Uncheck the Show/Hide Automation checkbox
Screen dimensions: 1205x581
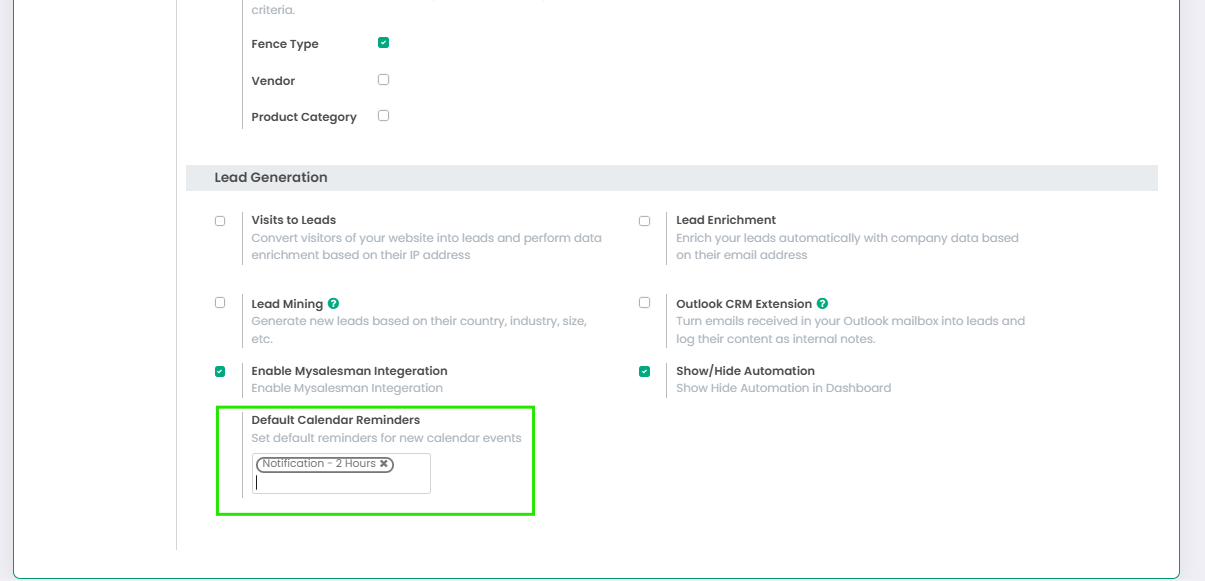pos(644,371)
